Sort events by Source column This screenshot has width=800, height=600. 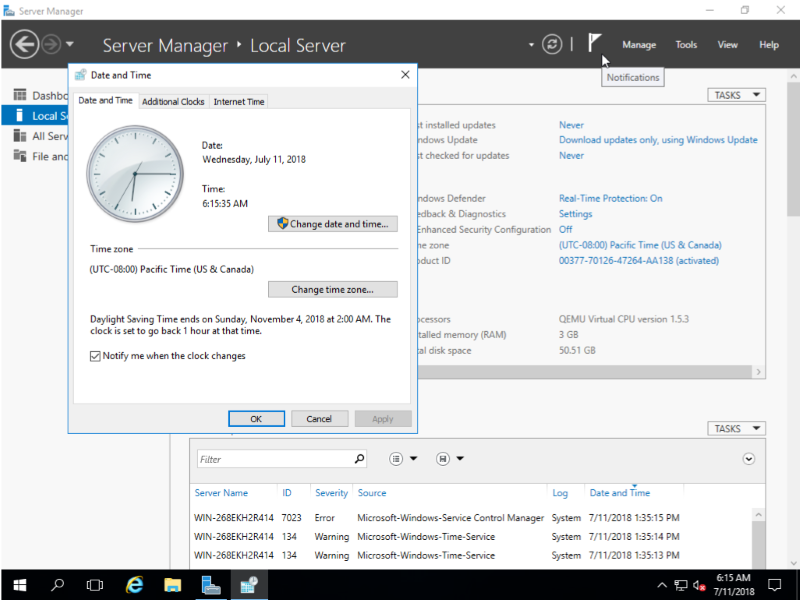coord(372,493)
